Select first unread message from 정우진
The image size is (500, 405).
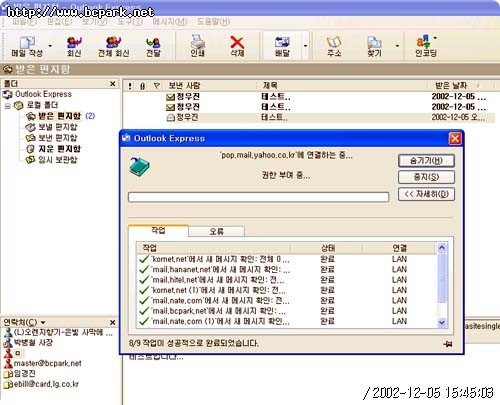pos(309,97)
